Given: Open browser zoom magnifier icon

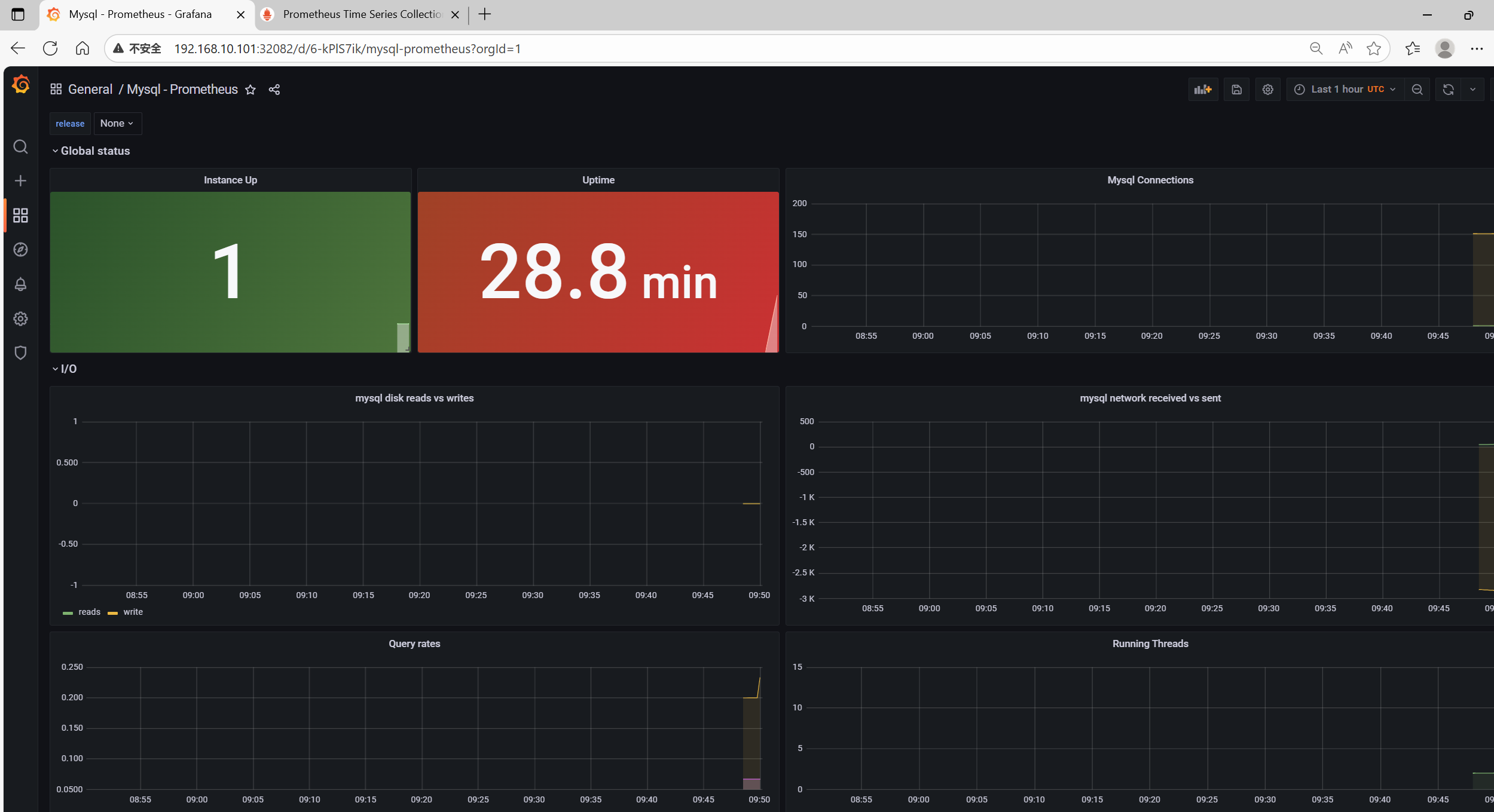Looking at the screenshot, I should pyautogui.click(x=1316, y=48).
